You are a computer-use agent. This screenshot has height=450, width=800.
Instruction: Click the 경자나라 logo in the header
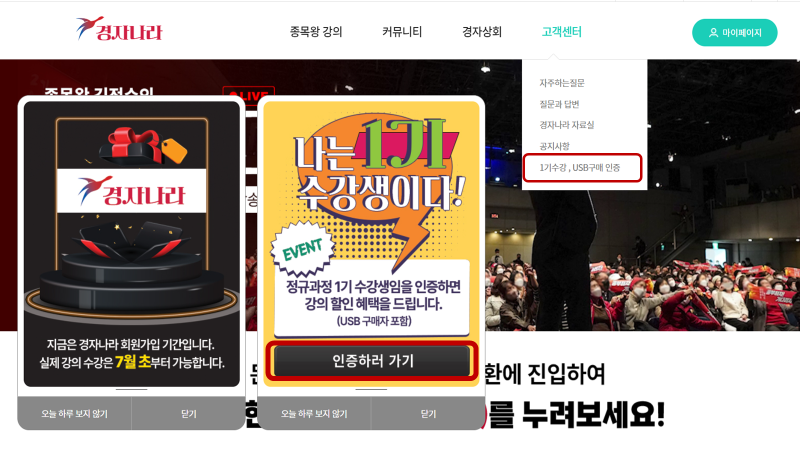[119, 29]
